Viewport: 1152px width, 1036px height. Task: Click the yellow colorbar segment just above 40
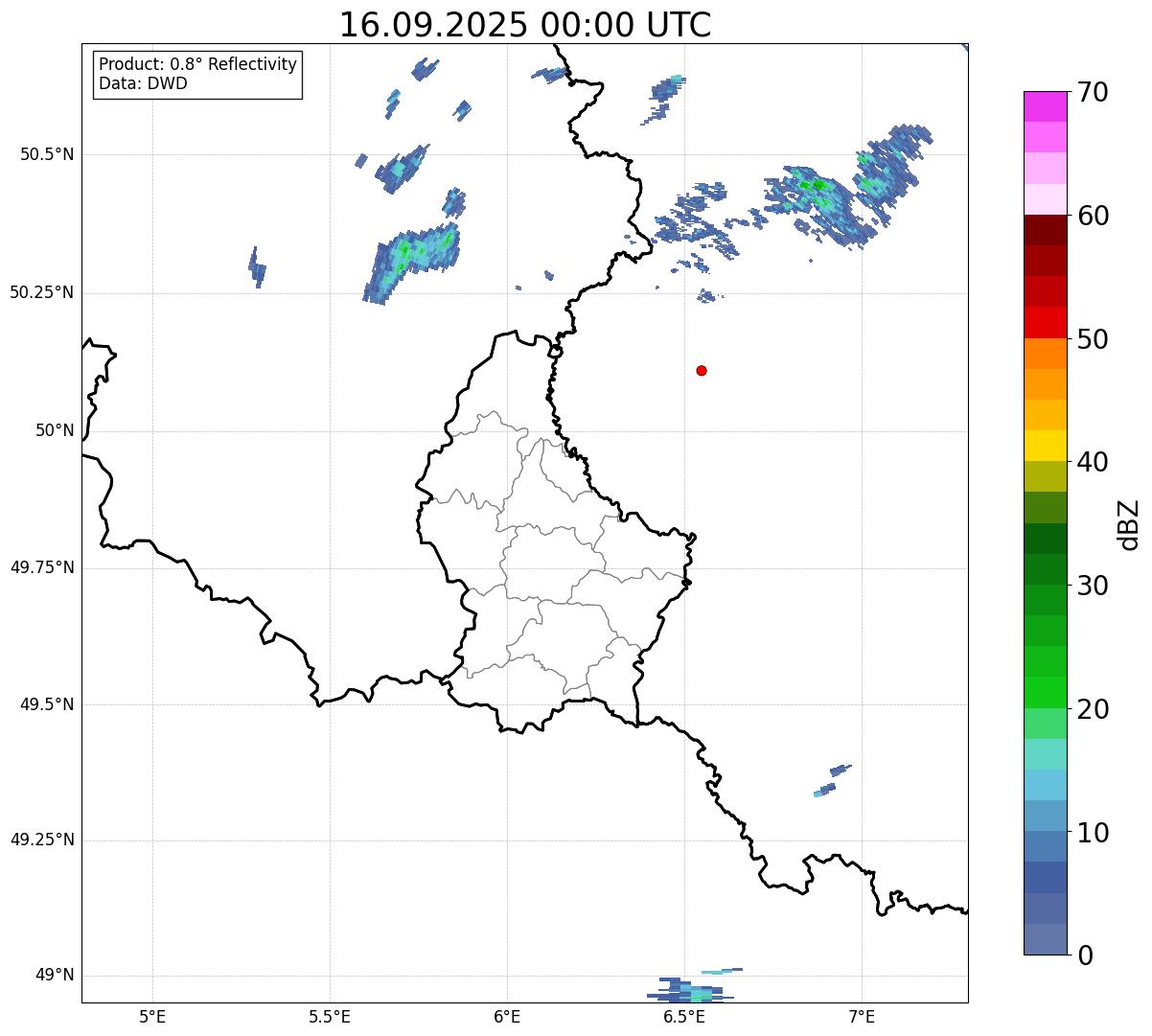(x=1045, y=446)
